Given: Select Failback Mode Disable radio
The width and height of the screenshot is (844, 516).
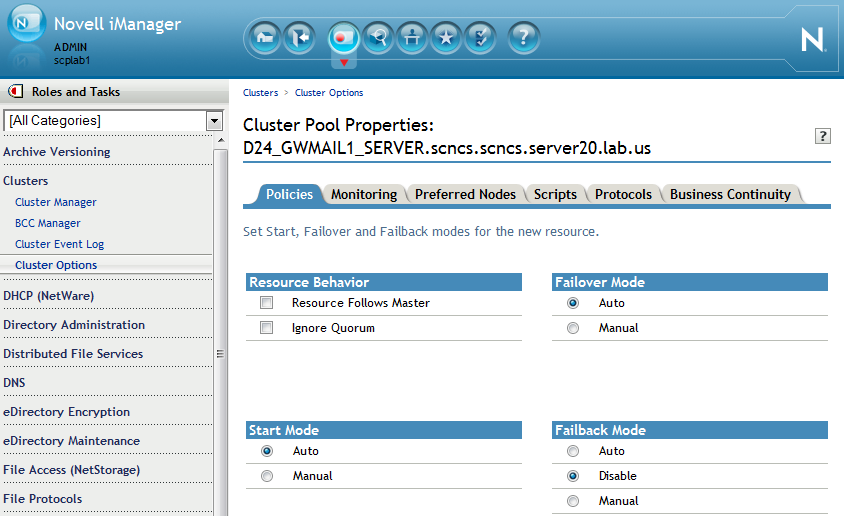Looking at the screenshot, I should point(573,476).
